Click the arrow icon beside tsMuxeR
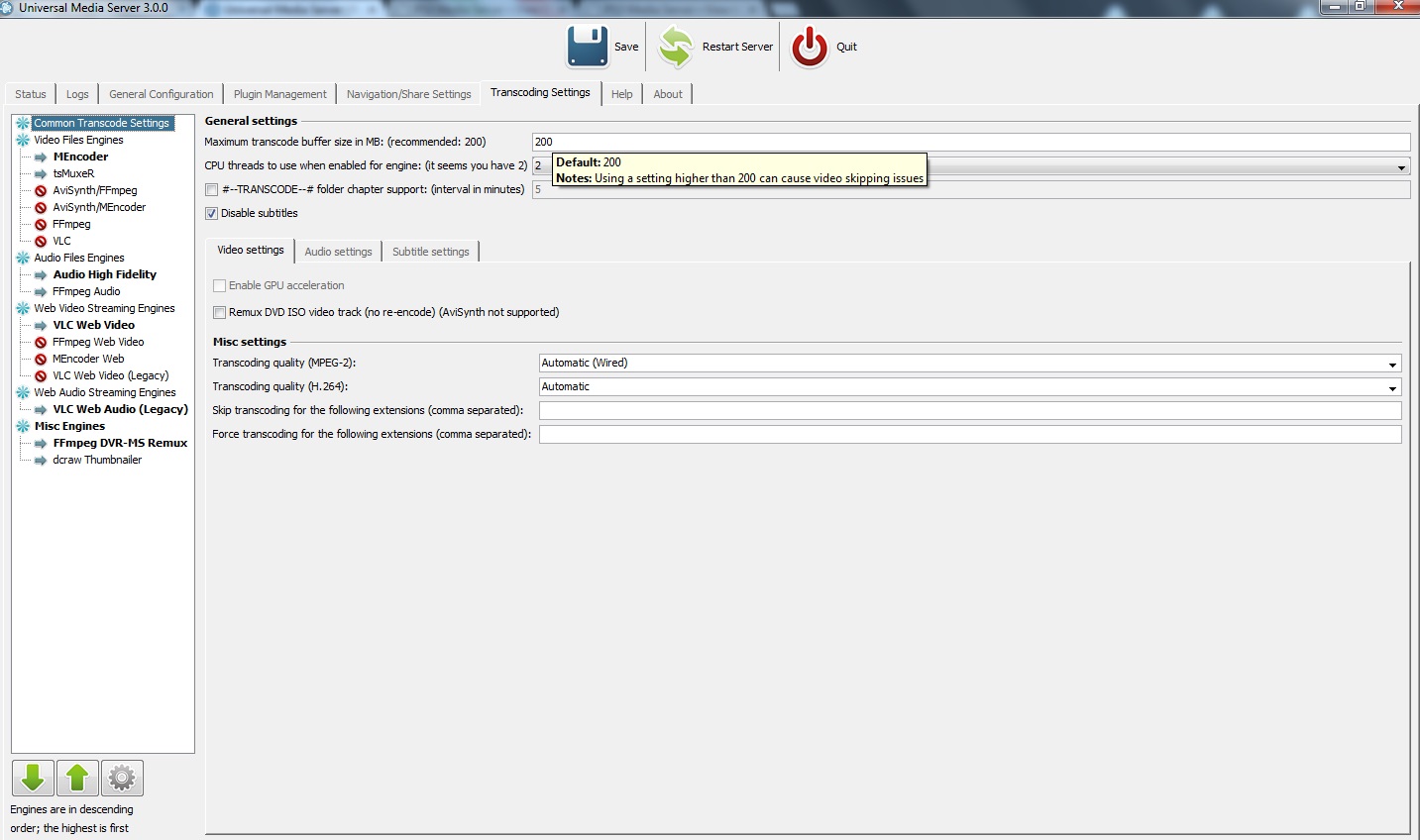1420x840 pixels. point(41,174)
